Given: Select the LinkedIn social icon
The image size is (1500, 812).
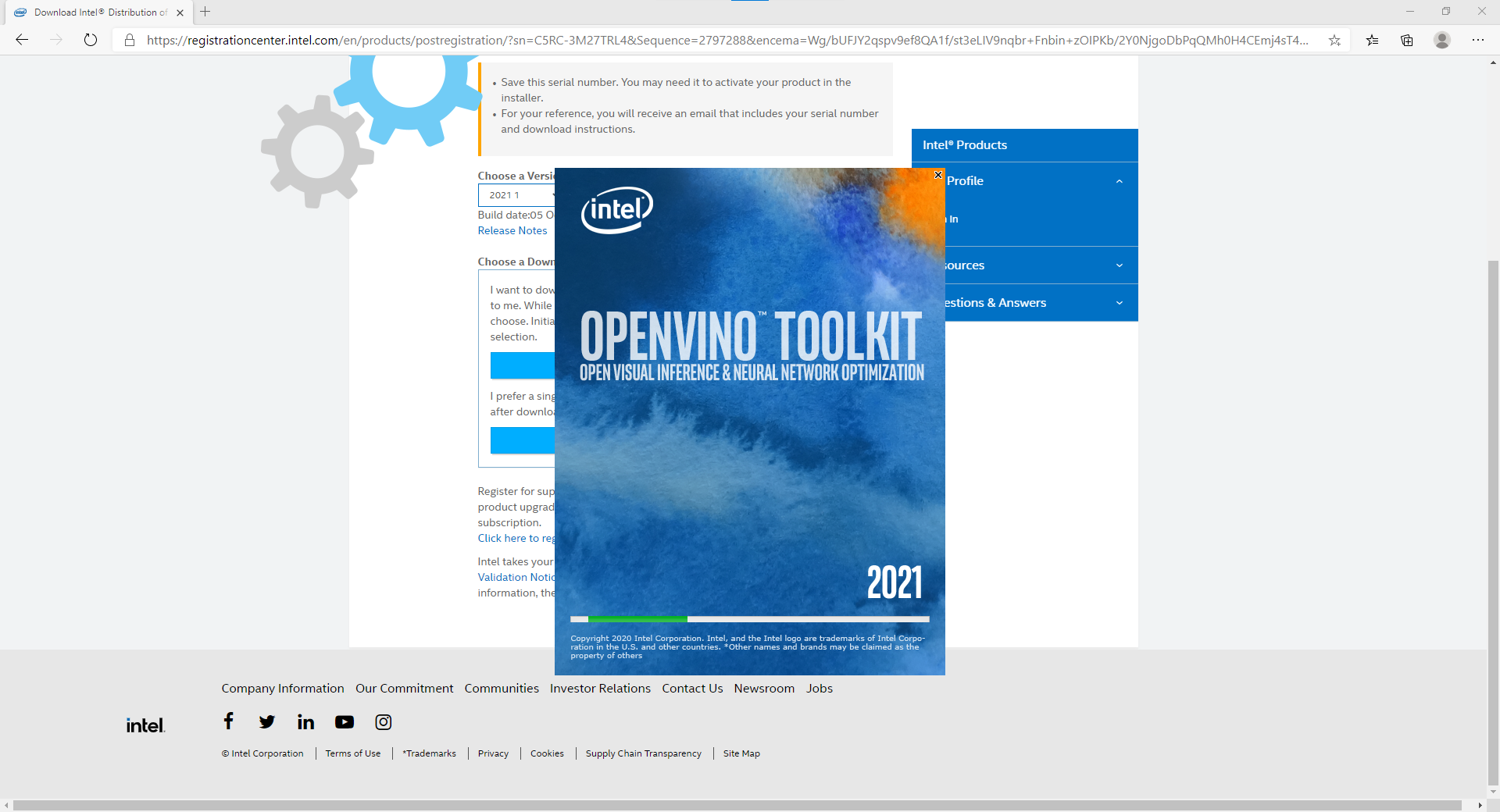Looking at the screenshot, I should coord(305,721).
